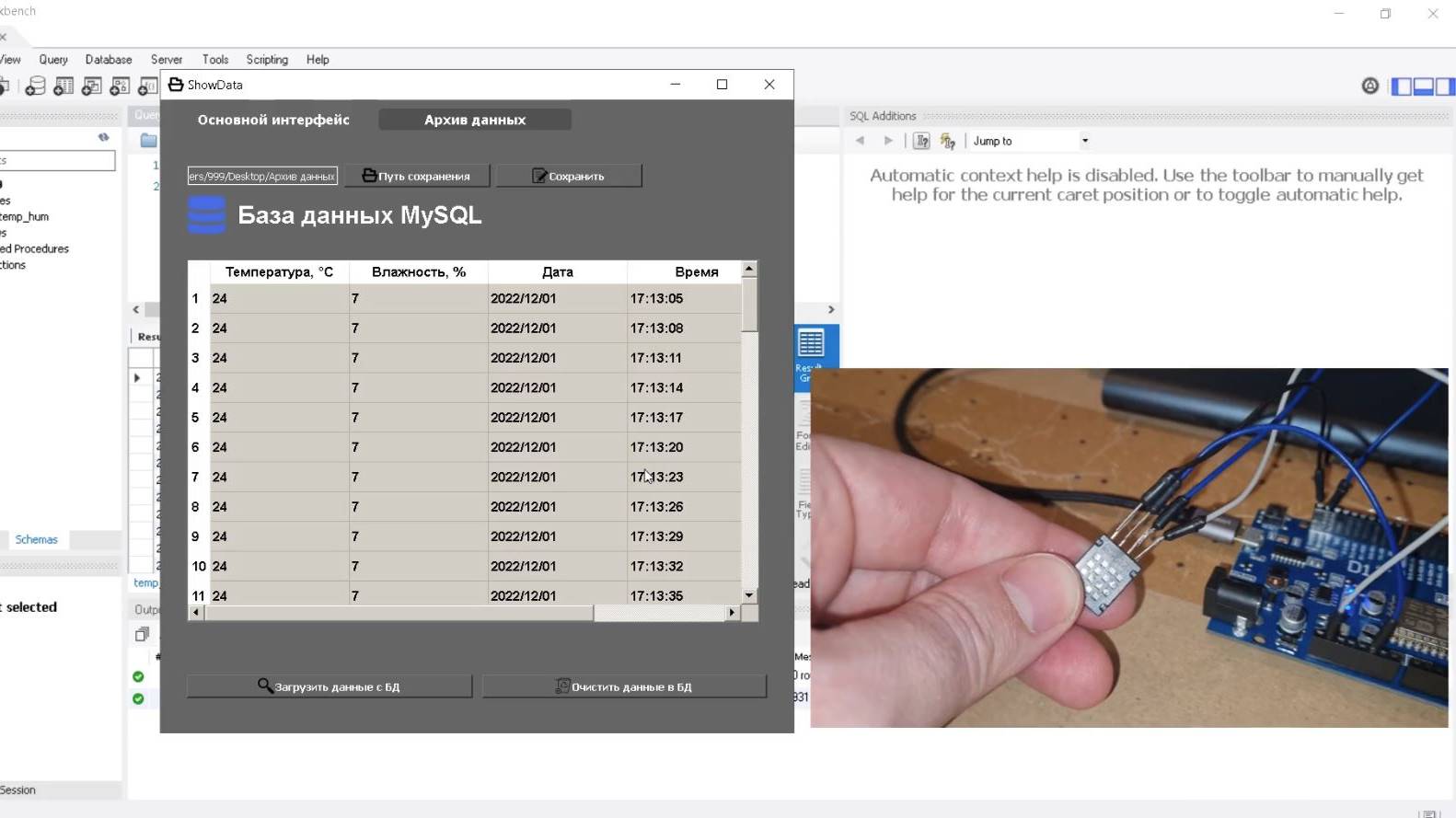Viewport: 1456px width, 818px height.
Task: Click the ShowData window title icon
Action: point(176,85)
